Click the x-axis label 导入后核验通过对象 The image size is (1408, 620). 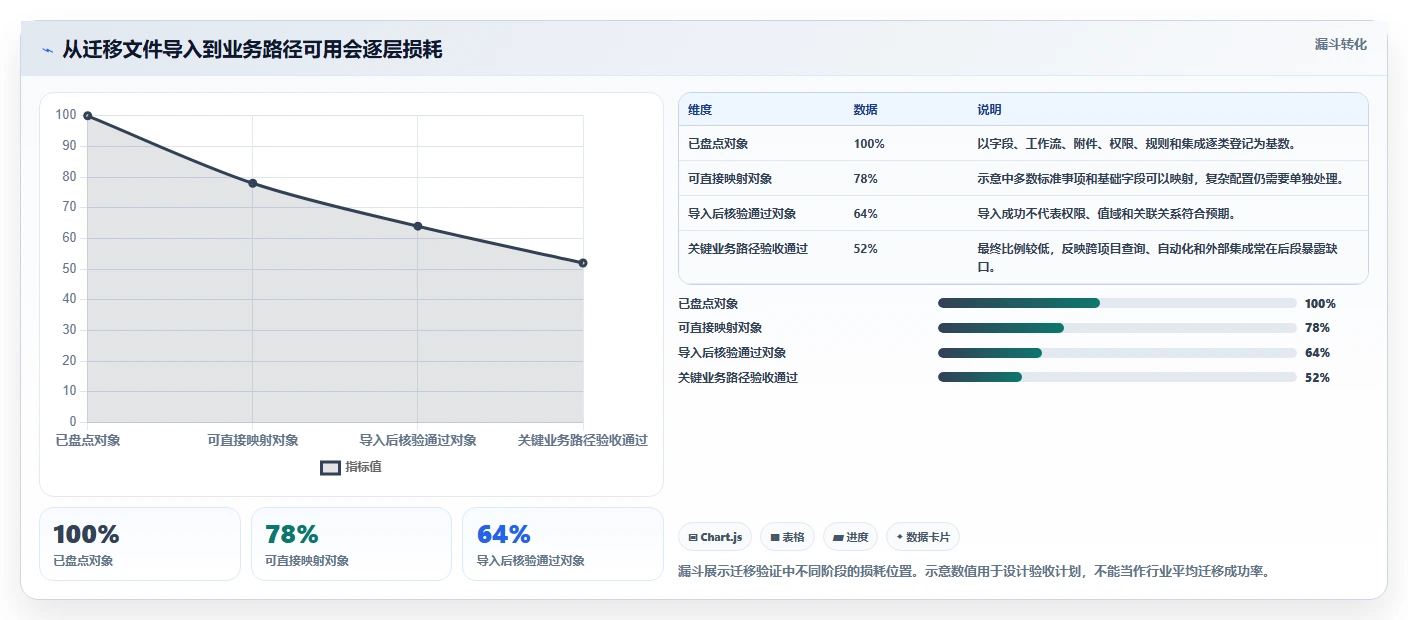tap(418, 440)
